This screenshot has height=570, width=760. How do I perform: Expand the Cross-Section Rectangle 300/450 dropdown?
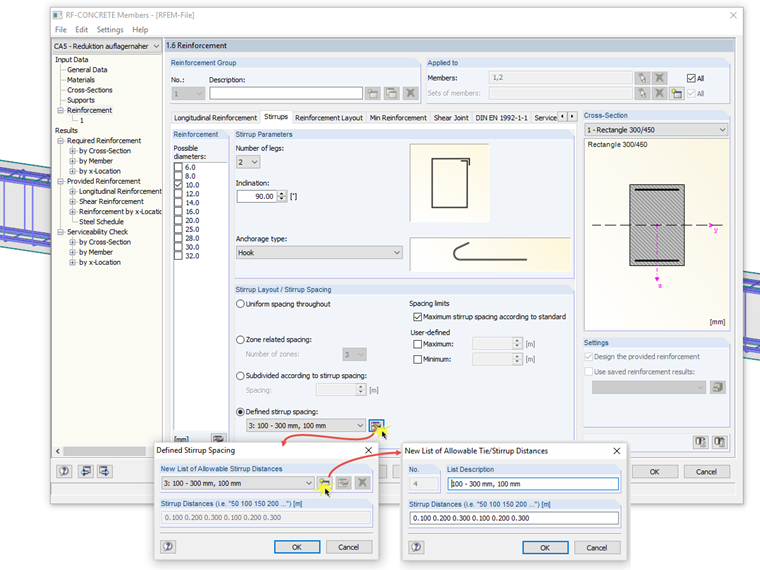point(656,130)
